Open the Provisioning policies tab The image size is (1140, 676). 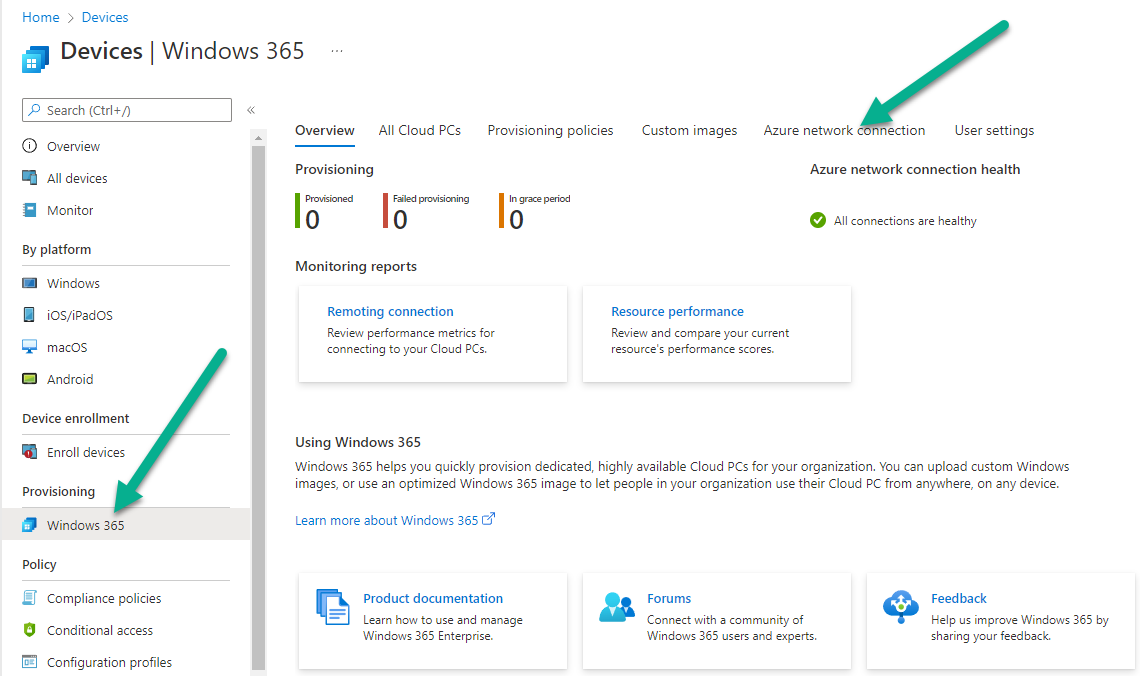click(550, 130)
